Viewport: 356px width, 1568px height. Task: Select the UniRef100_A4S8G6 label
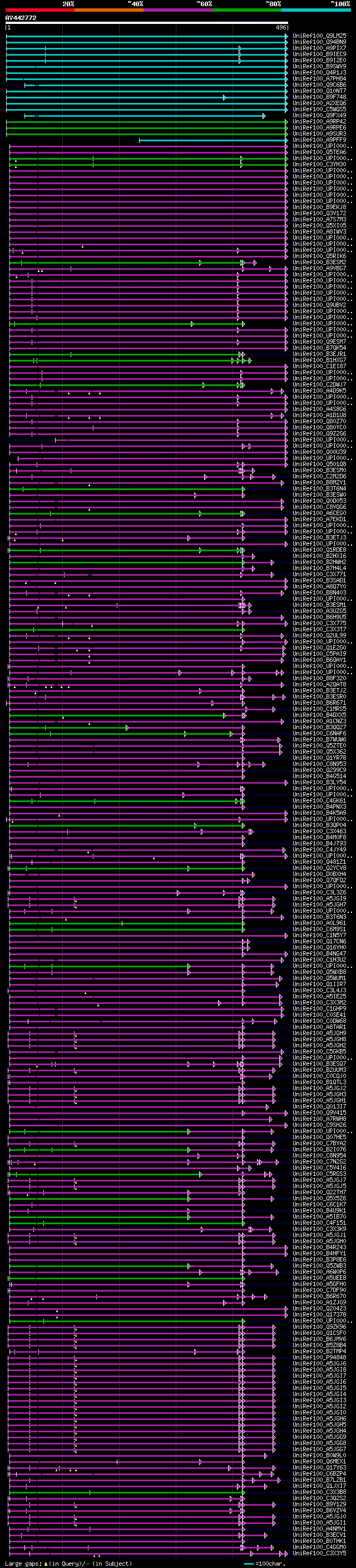coord(319,409)
